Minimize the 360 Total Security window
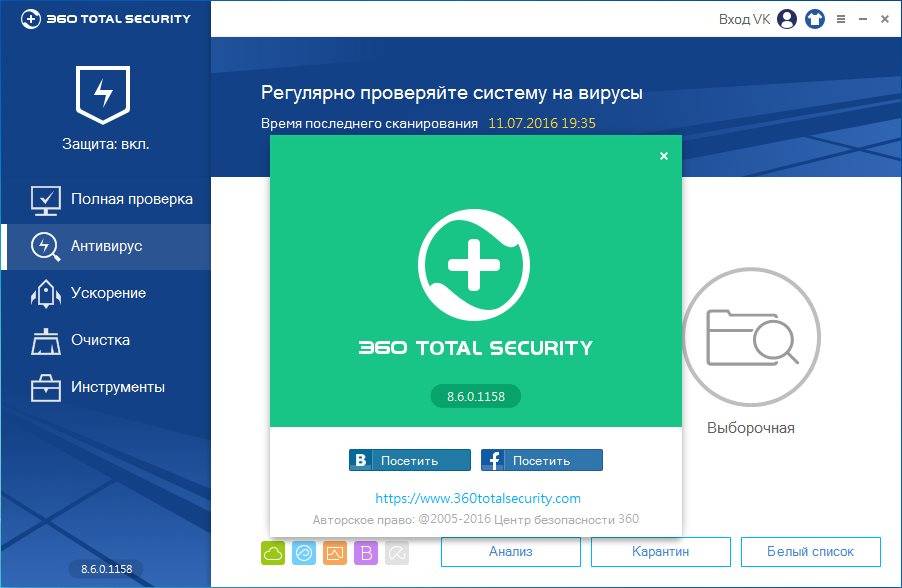Viewport: 902px width, 588px height. [x=863, y=19]
